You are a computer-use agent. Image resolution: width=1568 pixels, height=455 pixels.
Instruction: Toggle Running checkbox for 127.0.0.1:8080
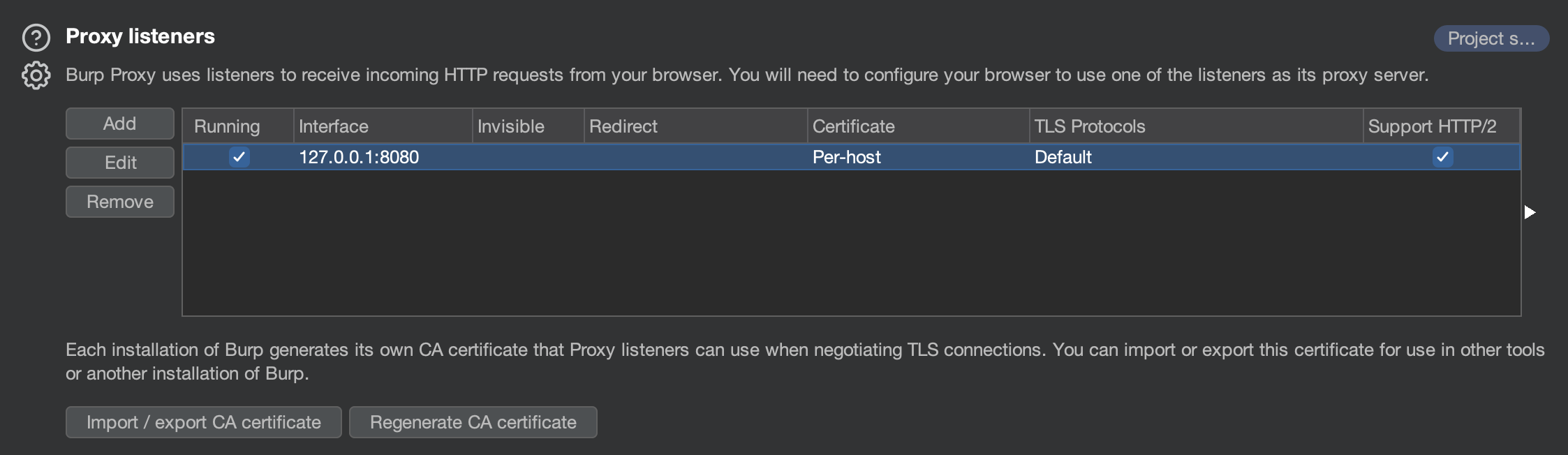[239, 157]
